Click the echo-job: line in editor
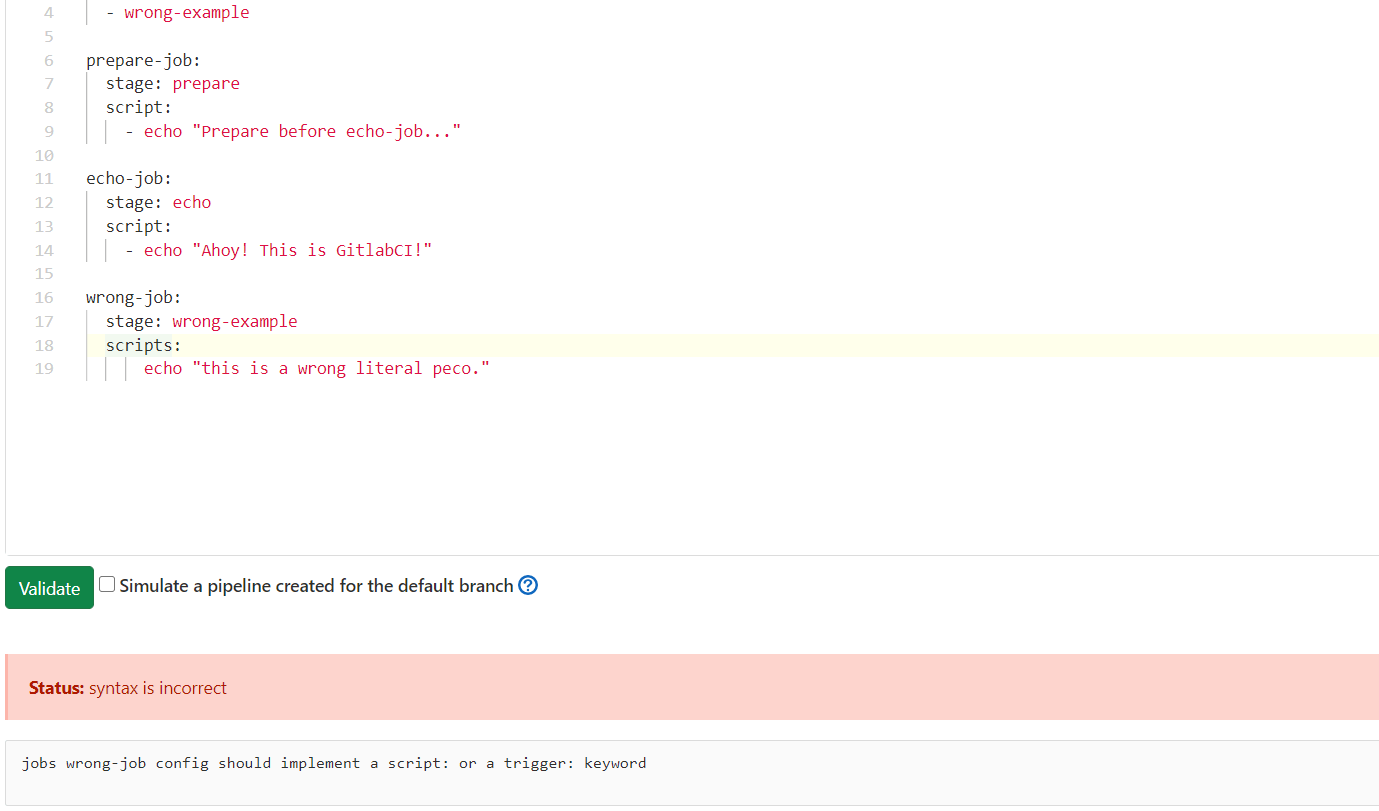The height and width of the screenshot is (811, 1379). tap(129, 178)
